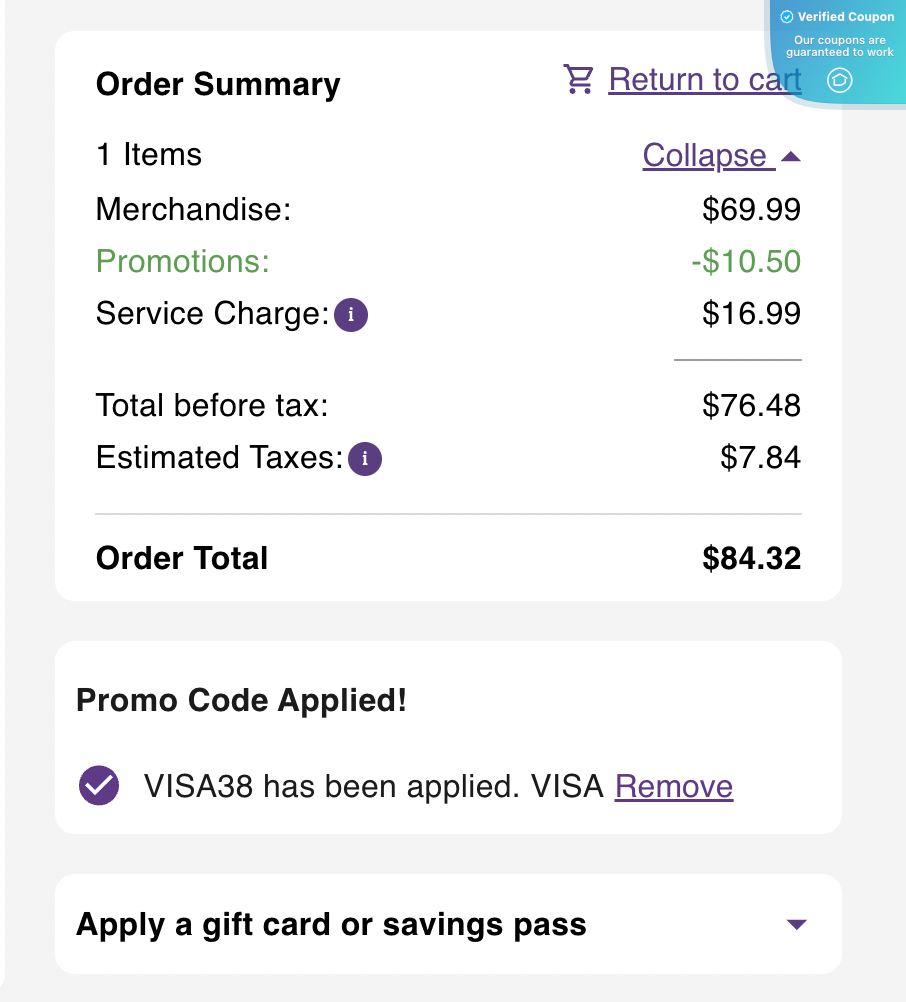
Task: Click the chevron next to Collapse
Action: pyautogui.click(x=791, y=155)
